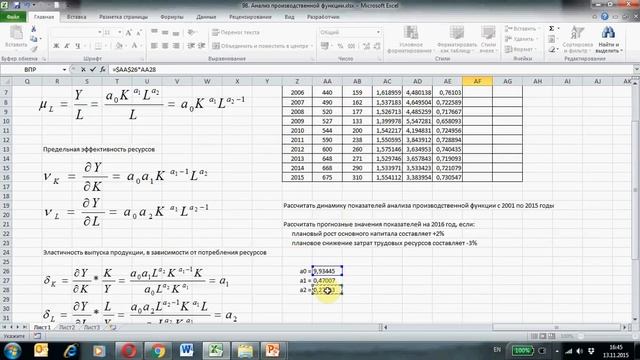This screenshot has height=360, width=640.
Task: Open the Файл tab
Action: pos(13,17)
